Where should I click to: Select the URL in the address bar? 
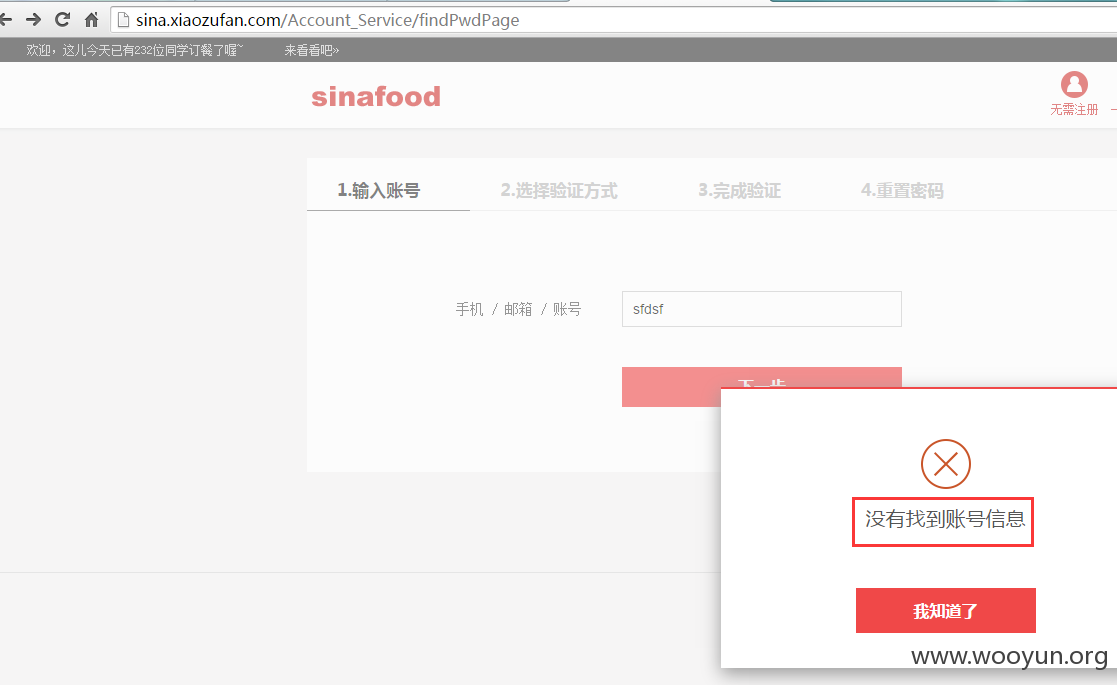328,20
